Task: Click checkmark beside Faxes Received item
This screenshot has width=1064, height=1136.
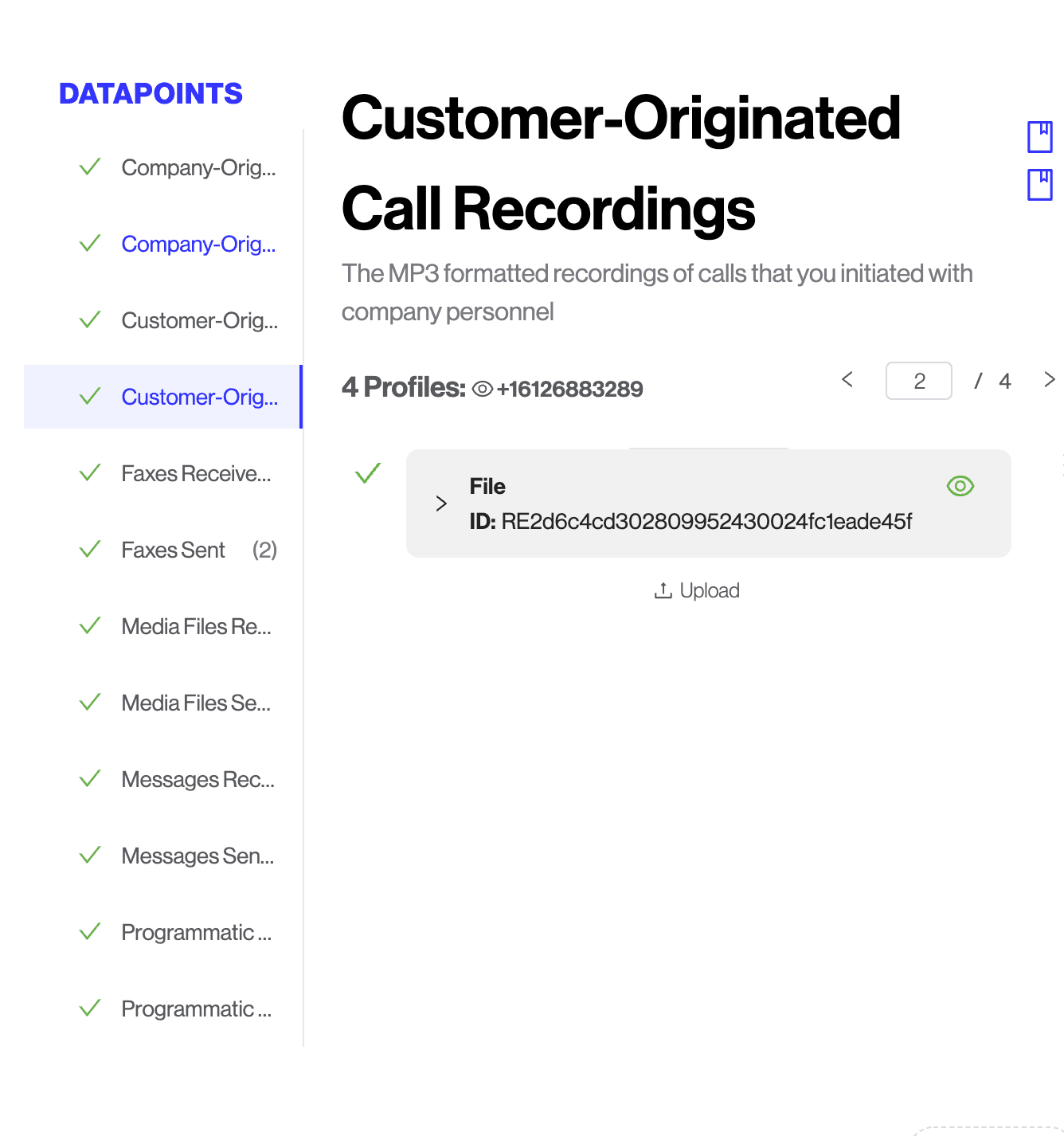Action: 90,473
